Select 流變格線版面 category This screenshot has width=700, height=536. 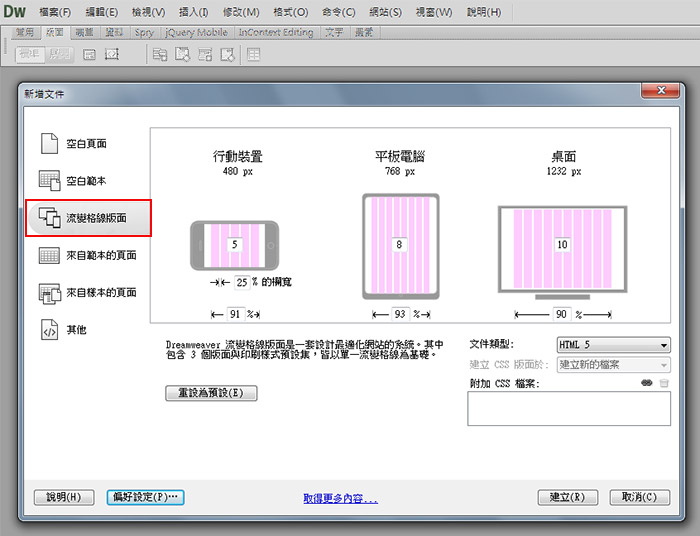(x=89, y=218)
